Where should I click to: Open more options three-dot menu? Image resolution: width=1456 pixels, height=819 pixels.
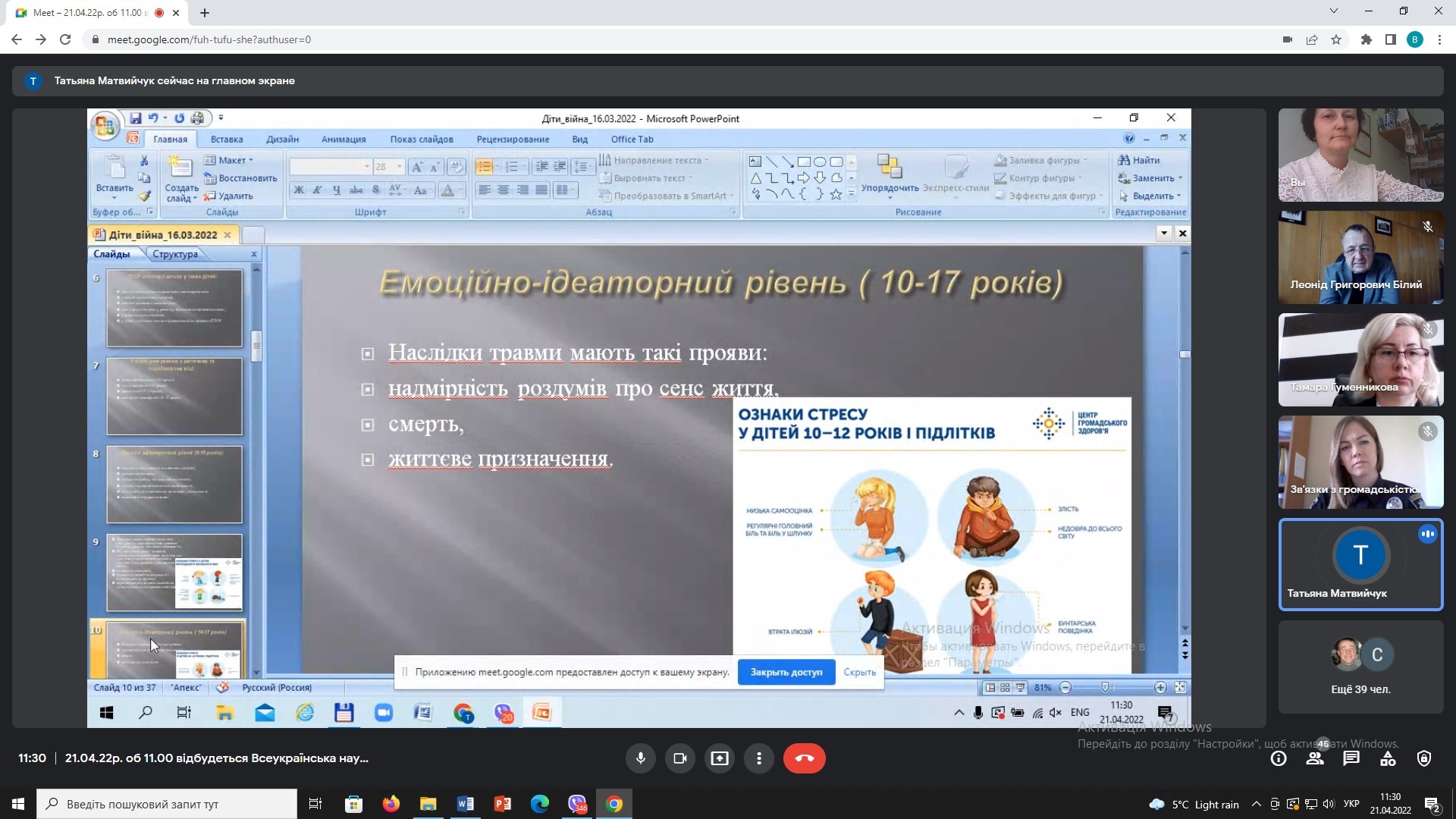point(758,758)
